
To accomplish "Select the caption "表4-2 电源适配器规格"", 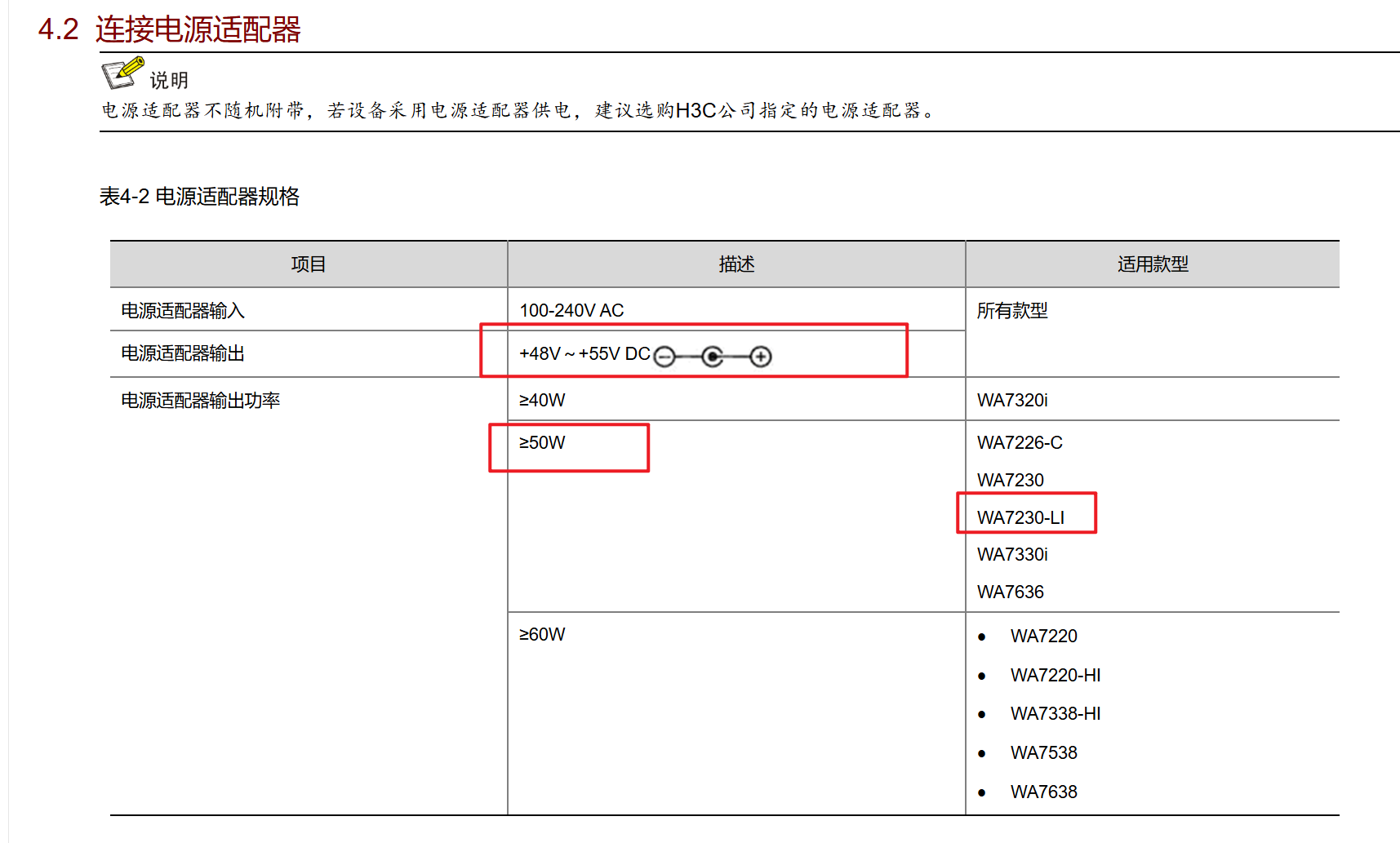I will tap(200, 197).
